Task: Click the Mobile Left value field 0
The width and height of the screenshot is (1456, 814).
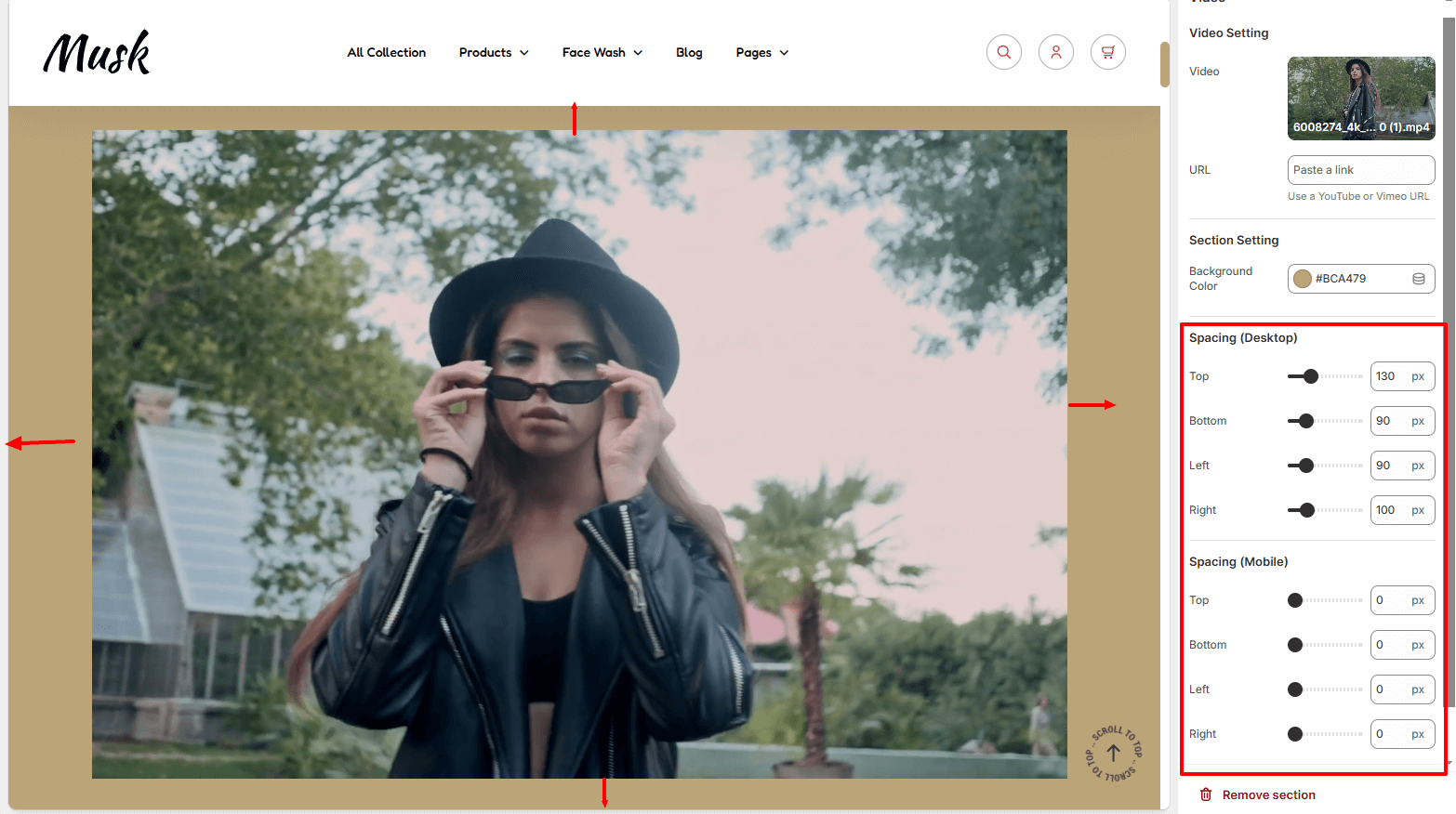Action: pos(1403,689)
